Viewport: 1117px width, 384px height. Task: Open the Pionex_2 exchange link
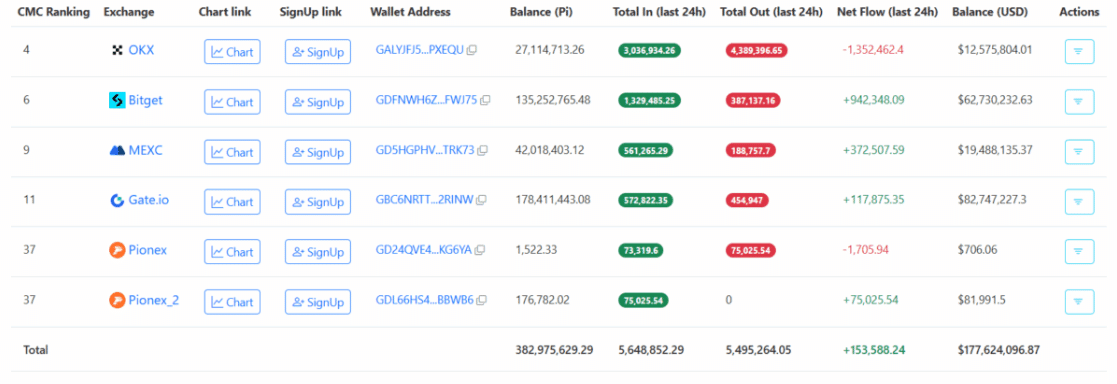tap(154, 300)
